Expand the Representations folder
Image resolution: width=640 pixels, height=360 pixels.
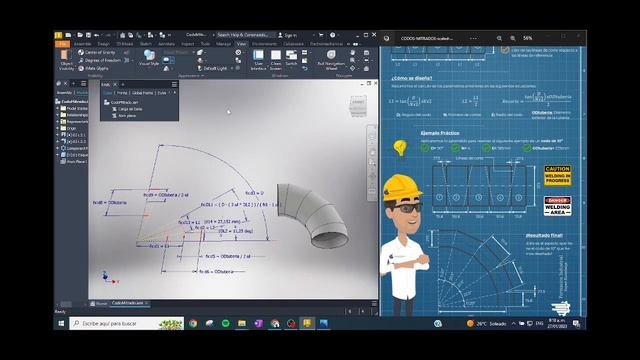pos(58,122)
